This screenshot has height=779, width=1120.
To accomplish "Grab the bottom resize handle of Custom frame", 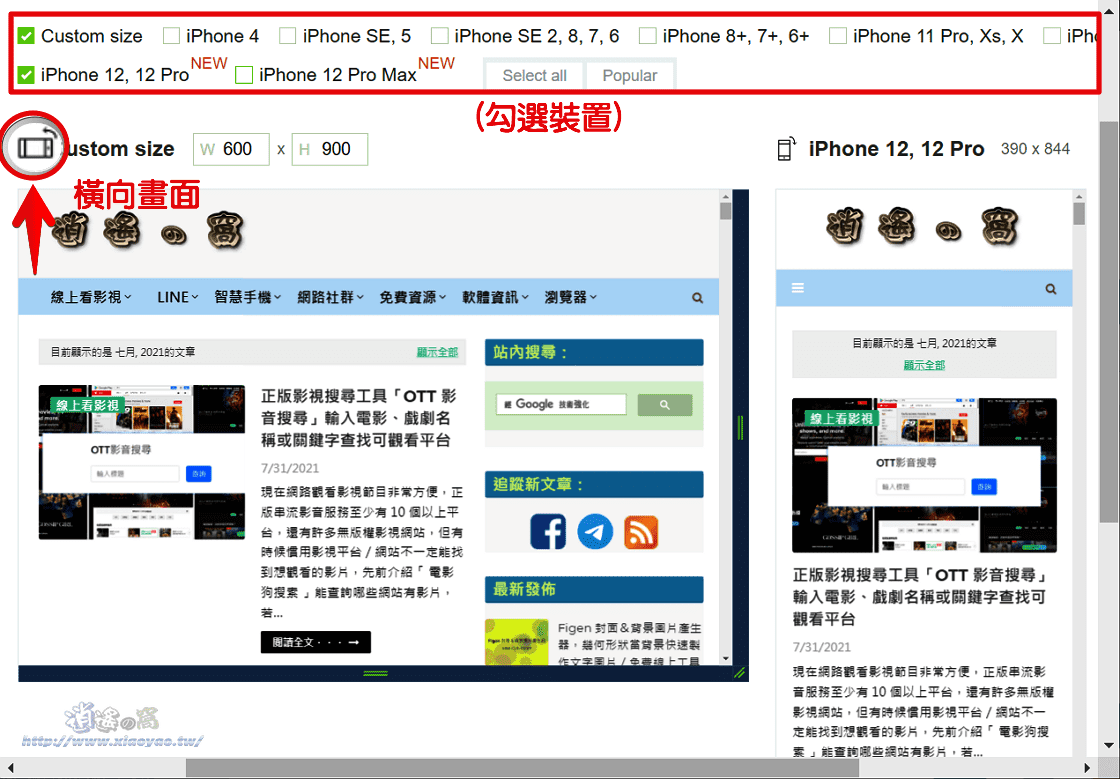I will [376, 673].
